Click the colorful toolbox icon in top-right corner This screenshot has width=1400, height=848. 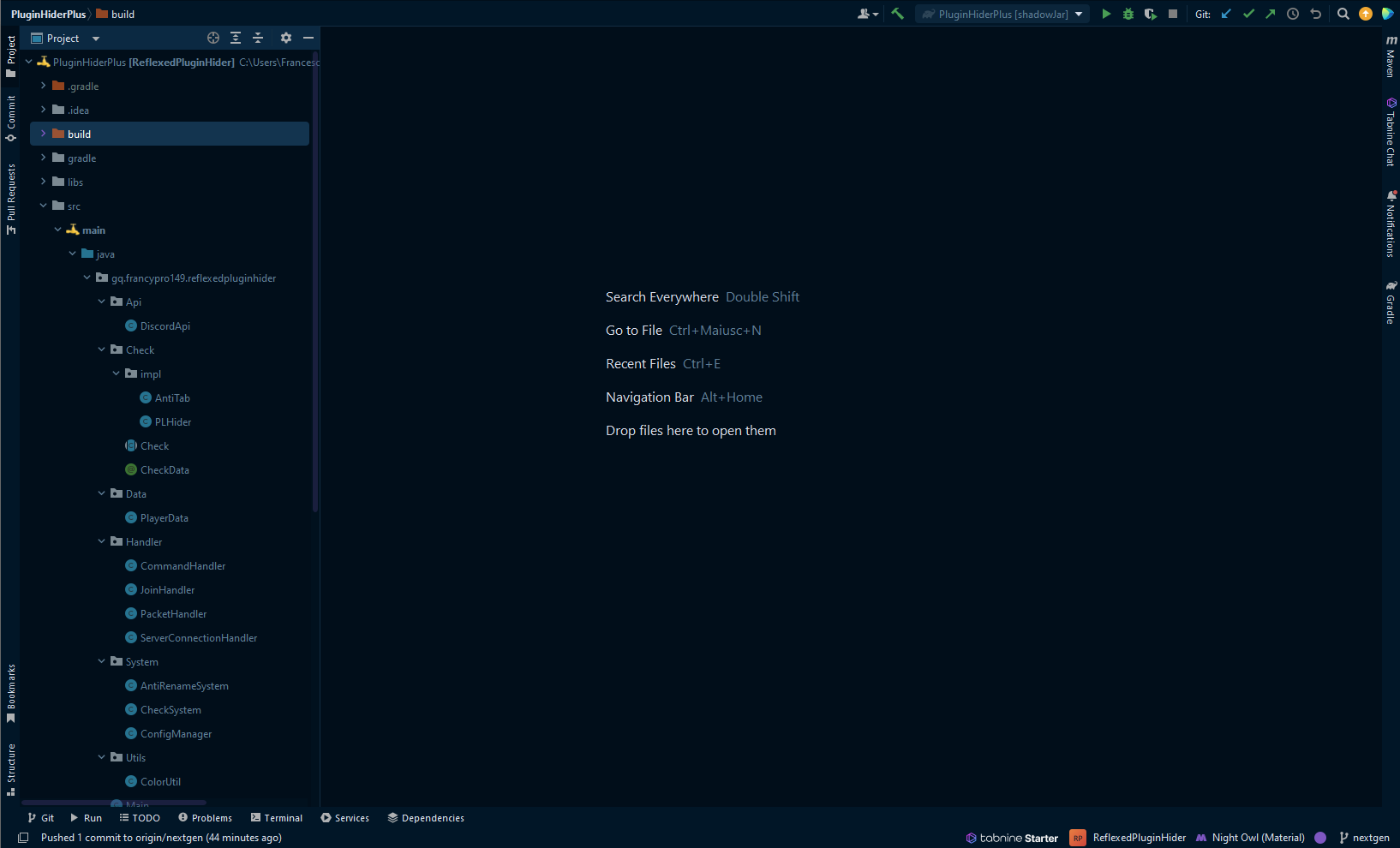tap(1387, 14)
